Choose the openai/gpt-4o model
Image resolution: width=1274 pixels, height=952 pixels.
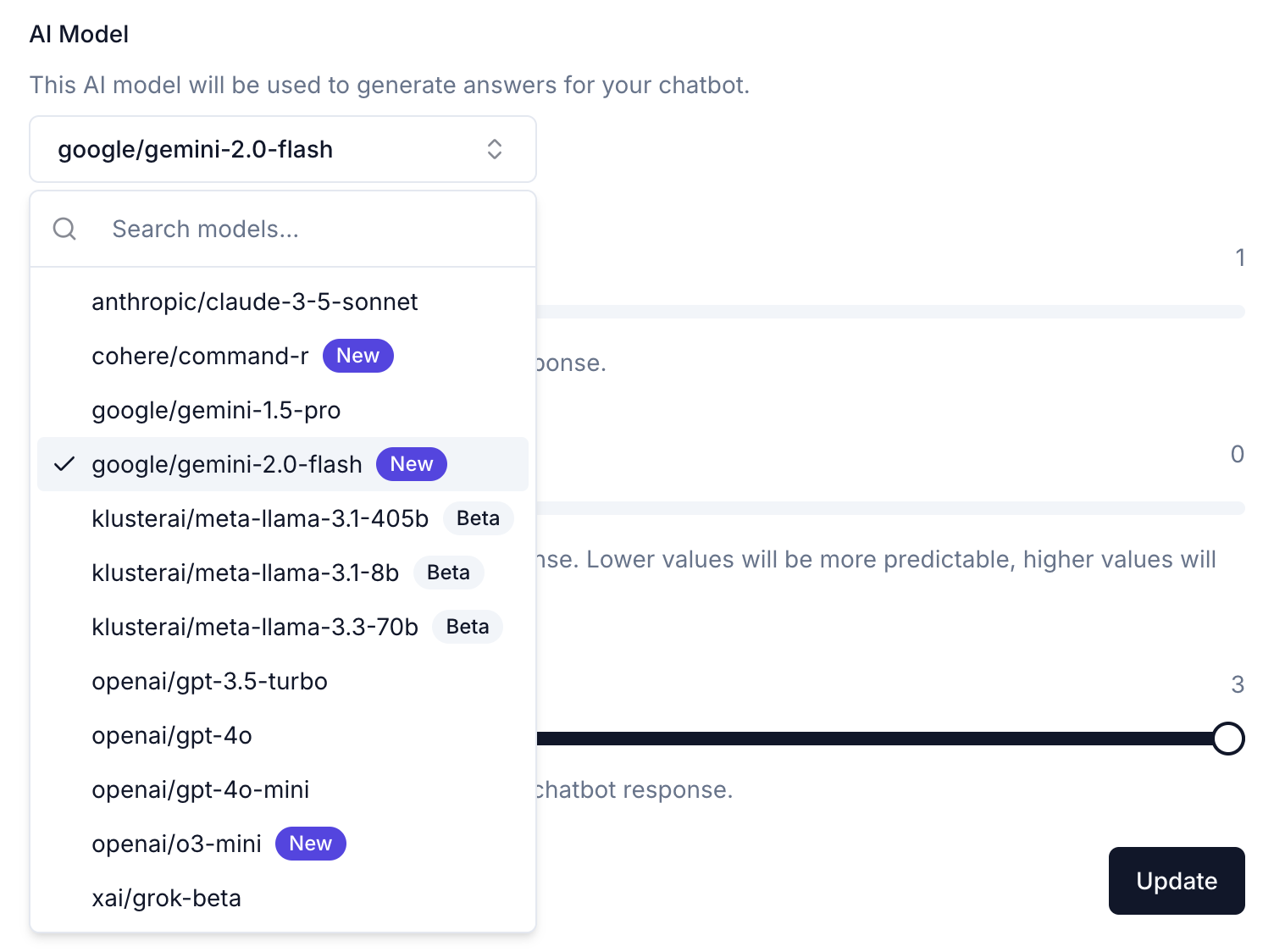tap(172, 735)
